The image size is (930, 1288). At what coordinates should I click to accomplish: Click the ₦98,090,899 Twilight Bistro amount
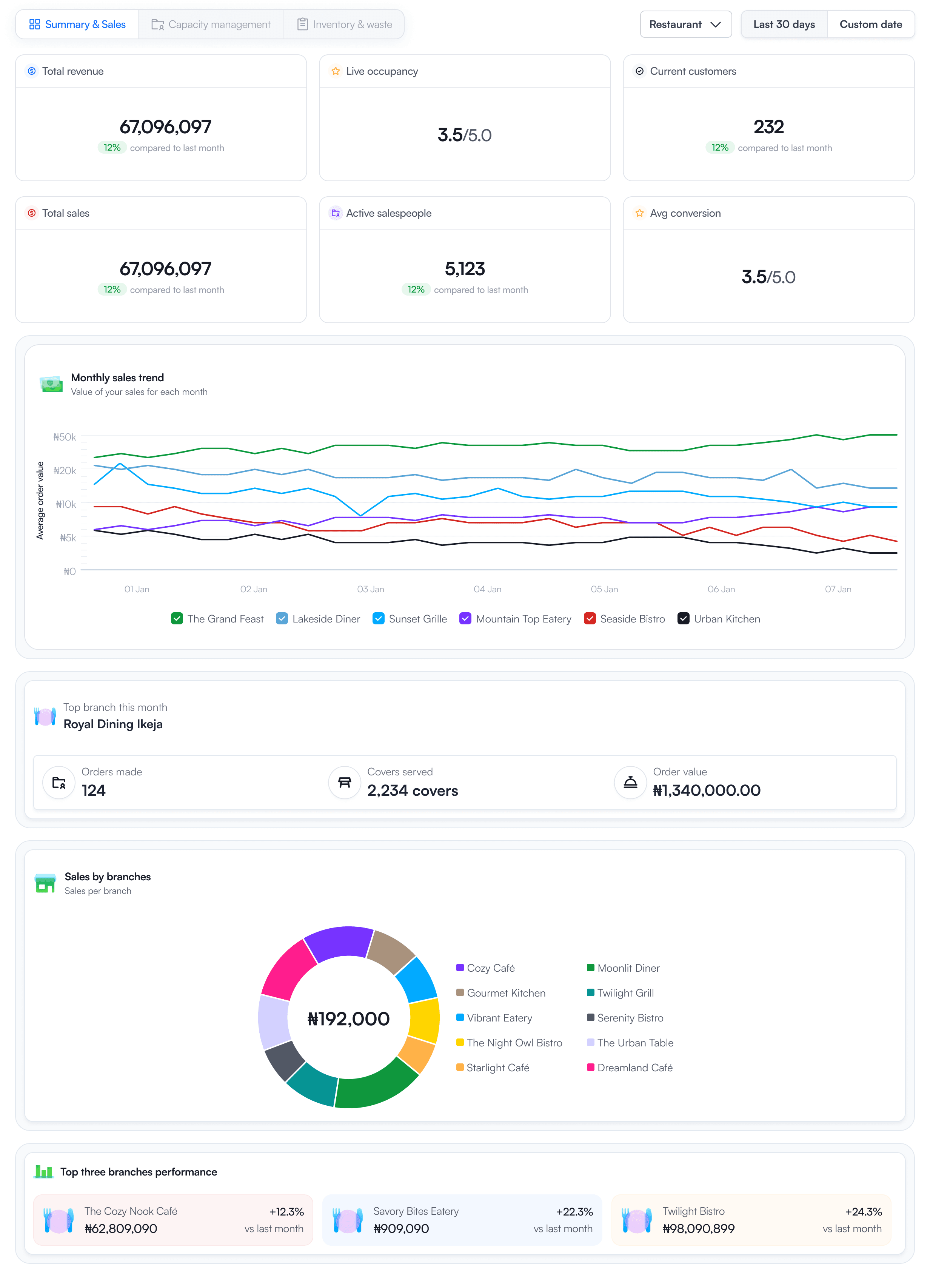pos(698,1228)
